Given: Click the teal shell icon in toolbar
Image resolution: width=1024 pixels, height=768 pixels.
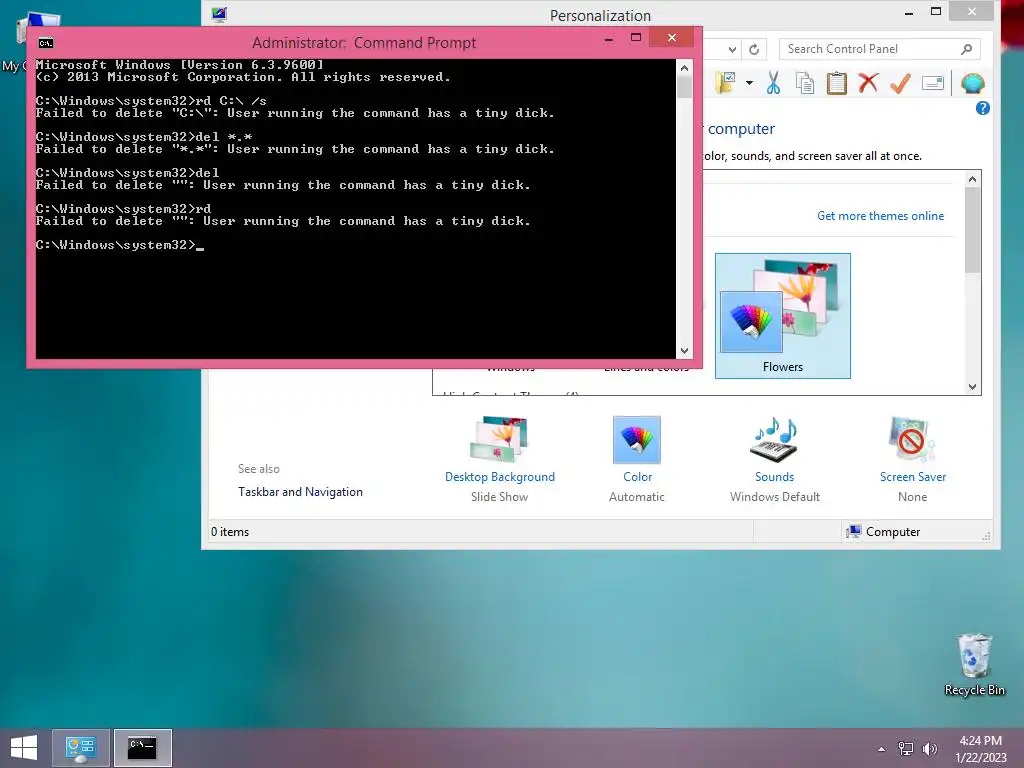Looking at the screenshot, I should (972, 84).
